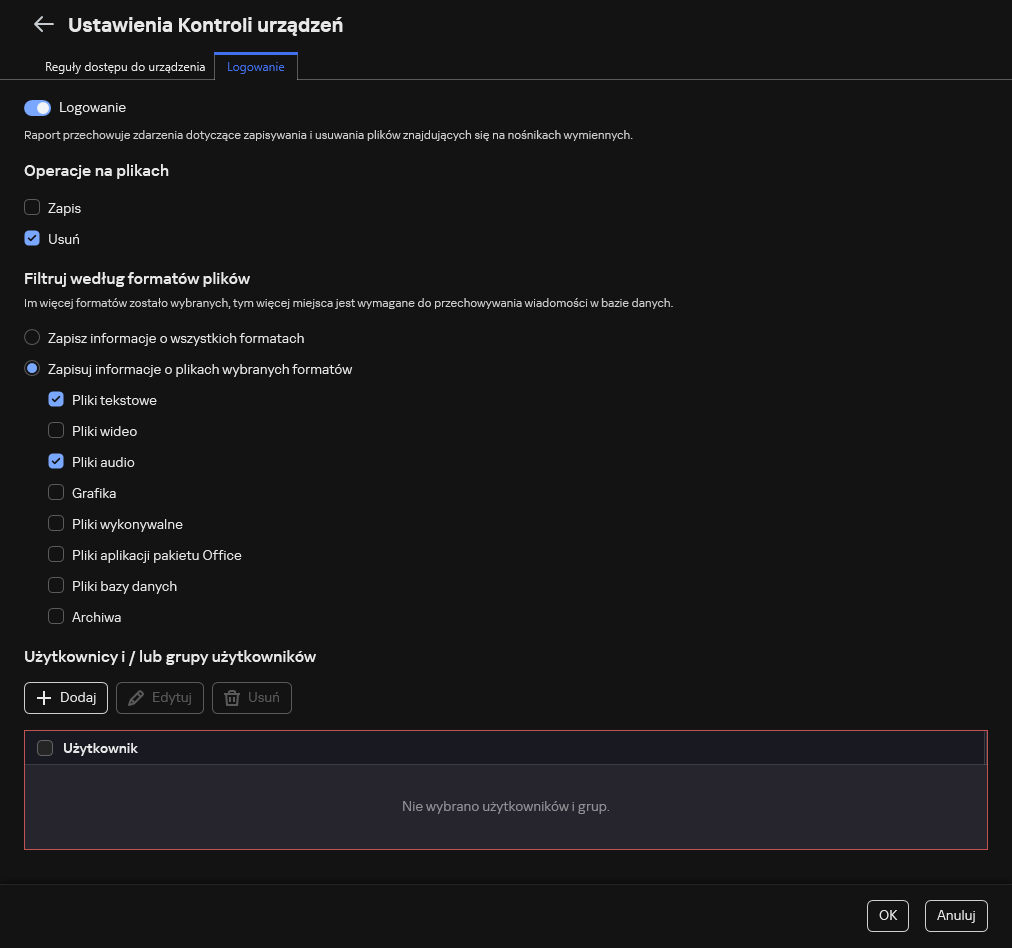Viewport: 1012px width, 948px height.
Task: Uncheck Pliki tekstowe checkbox
Action: [56, 400]
